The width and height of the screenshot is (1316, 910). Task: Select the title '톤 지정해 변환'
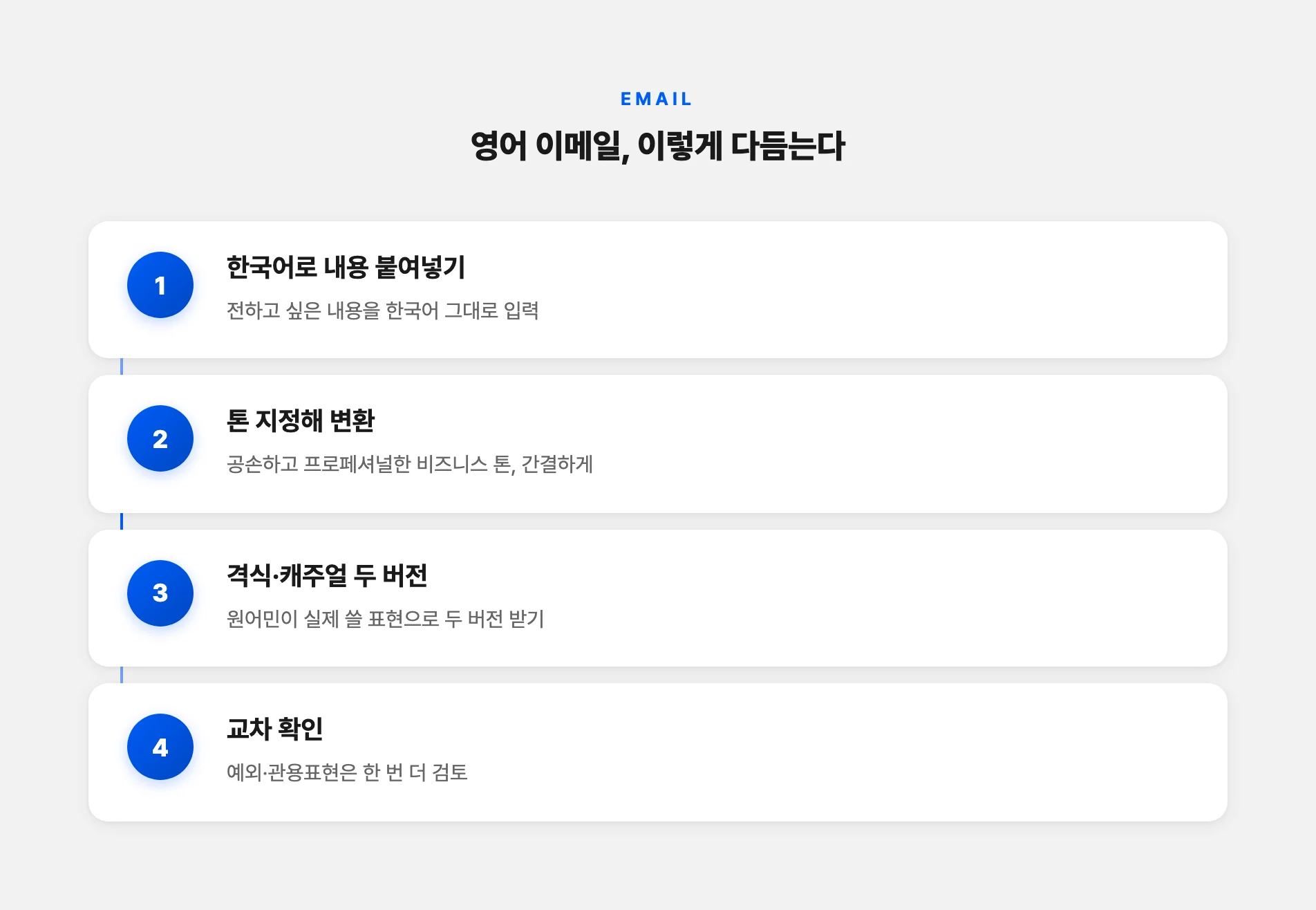pyautogui.click(x=301, y=421)
